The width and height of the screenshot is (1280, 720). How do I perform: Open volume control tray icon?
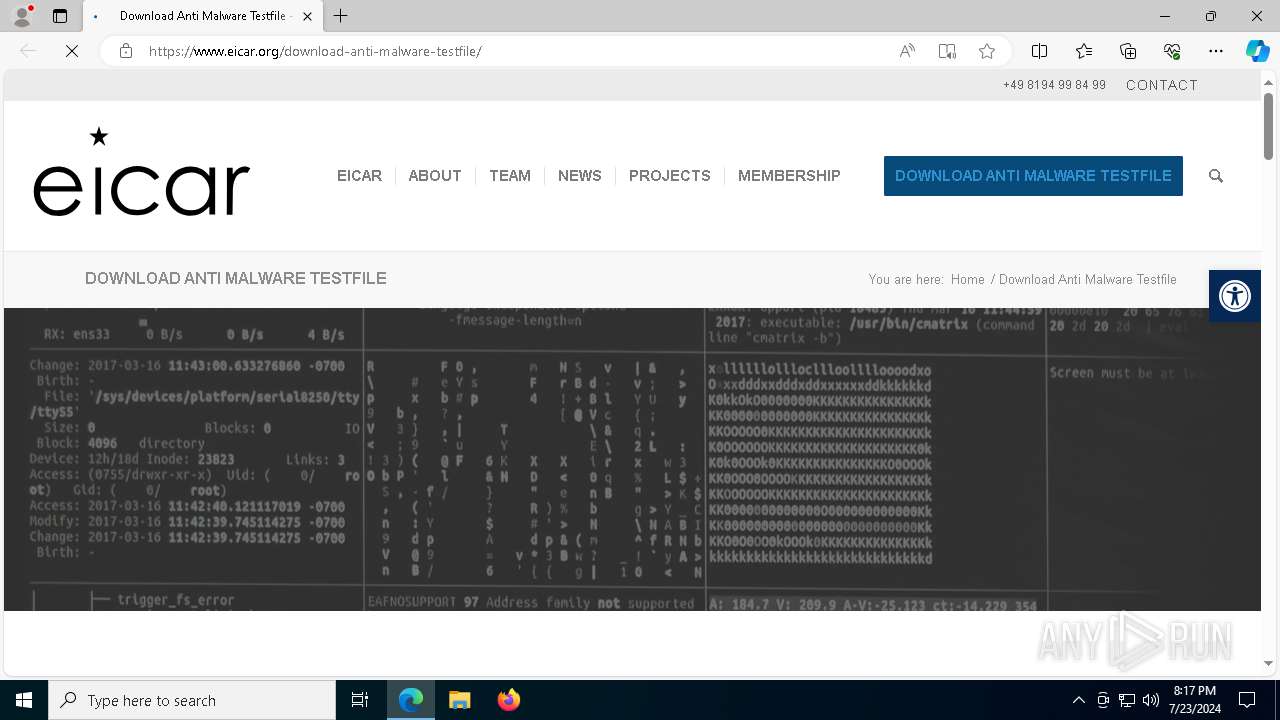tap(1151, 700)
